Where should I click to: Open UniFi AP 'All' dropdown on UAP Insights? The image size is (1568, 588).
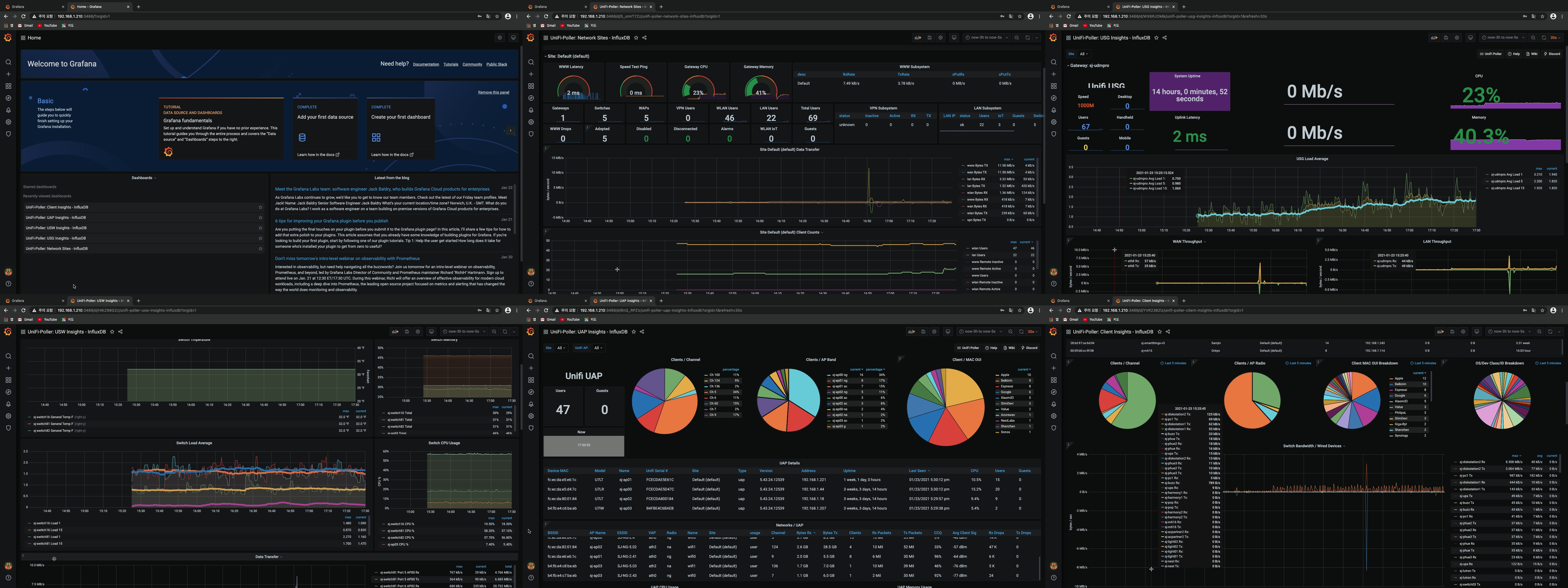598,348
